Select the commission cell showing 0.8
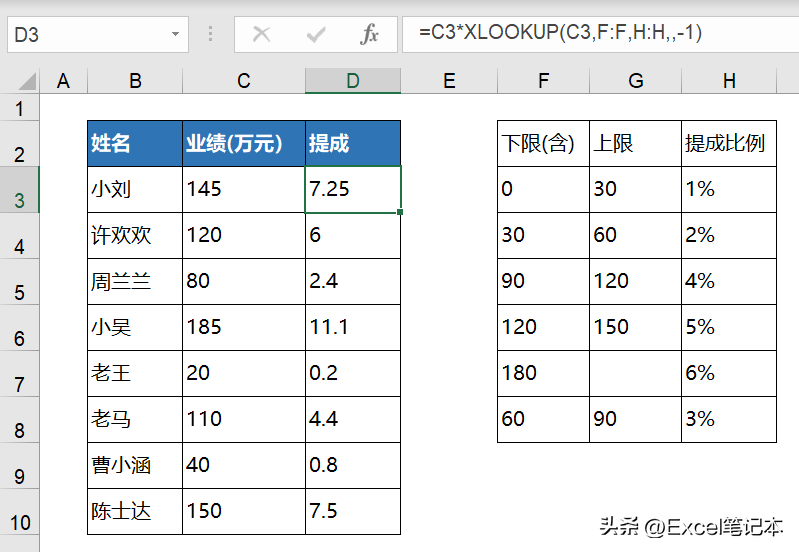Screen dimensions: 799x552 point(353,466)
